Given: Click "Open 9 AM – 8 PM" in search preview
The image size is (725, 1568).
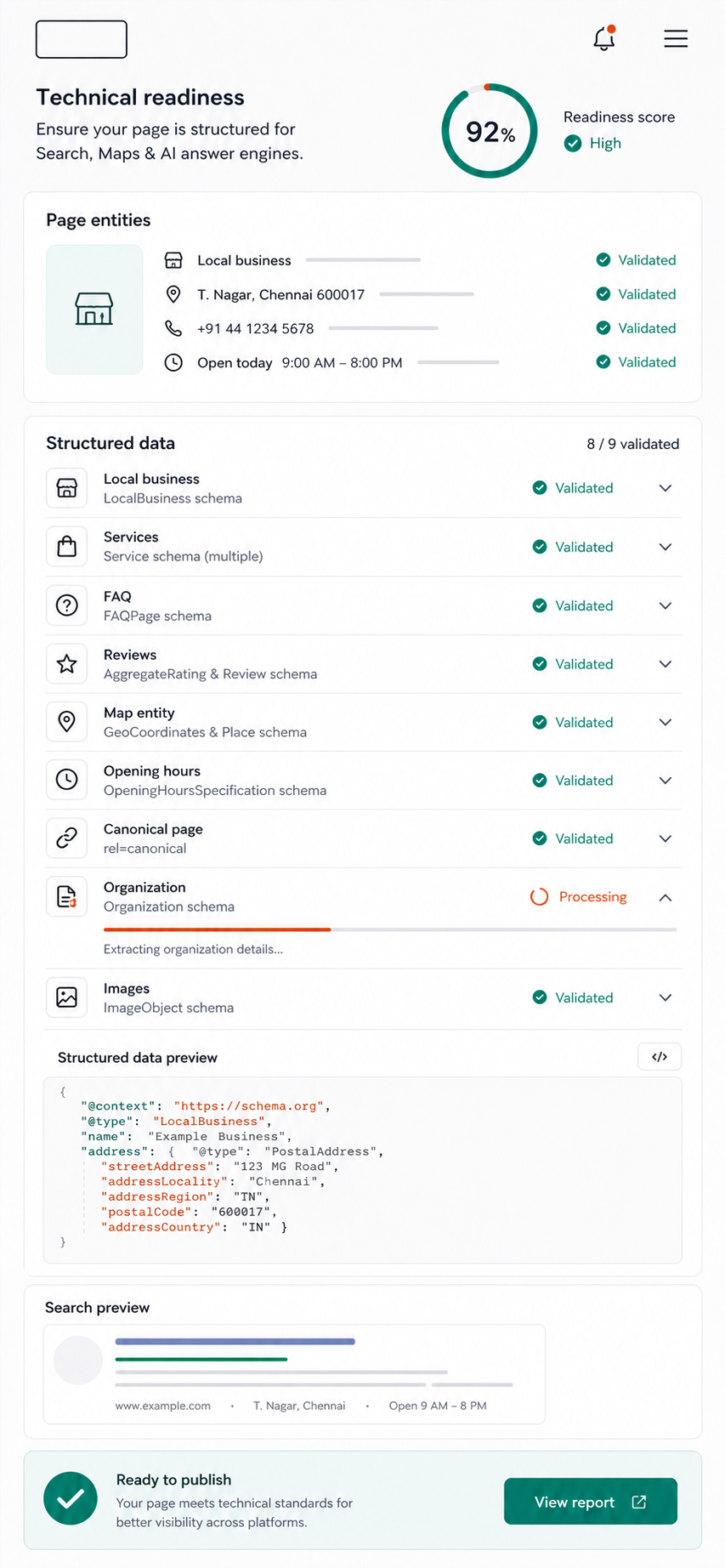Looking at the screenshot, I should (438, 1406).
